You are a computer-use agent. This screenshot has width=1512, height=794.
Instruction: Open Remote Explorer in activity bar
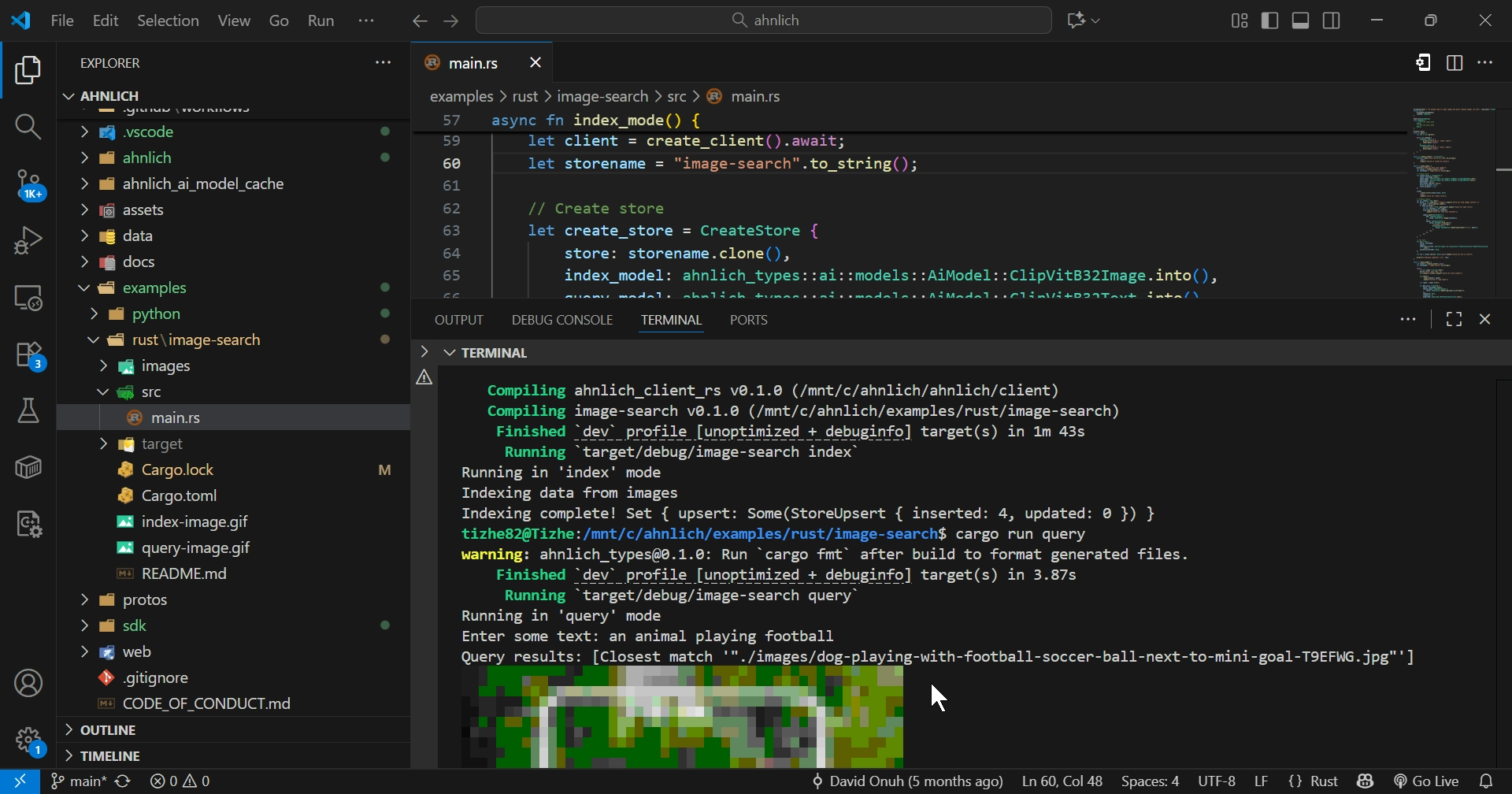[x=28, y=299]
